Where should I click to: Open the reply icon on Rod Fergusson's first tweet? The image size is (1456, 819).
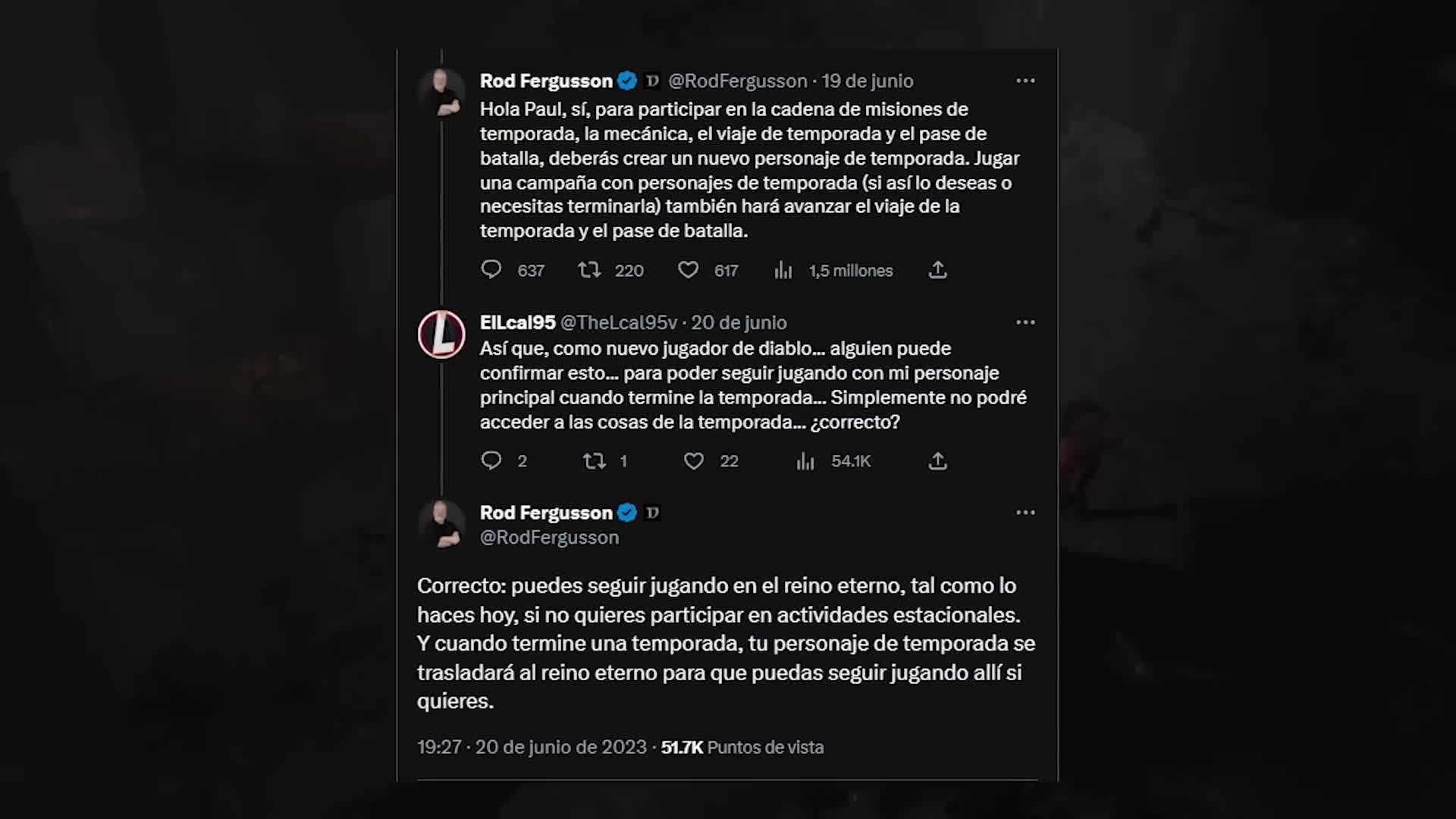pos(492,270)
